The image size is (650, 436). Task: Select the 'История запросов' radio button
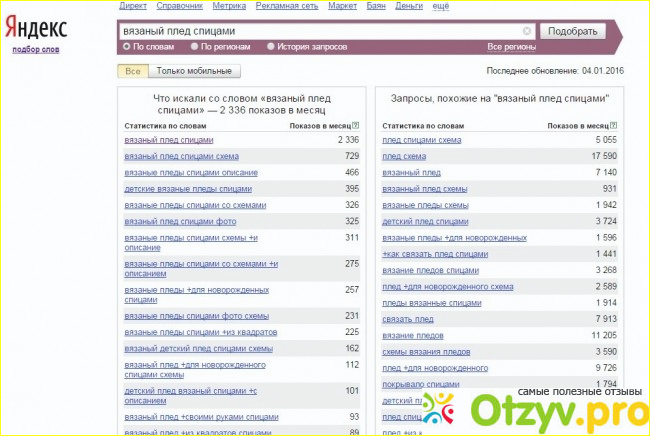(271, 46)
